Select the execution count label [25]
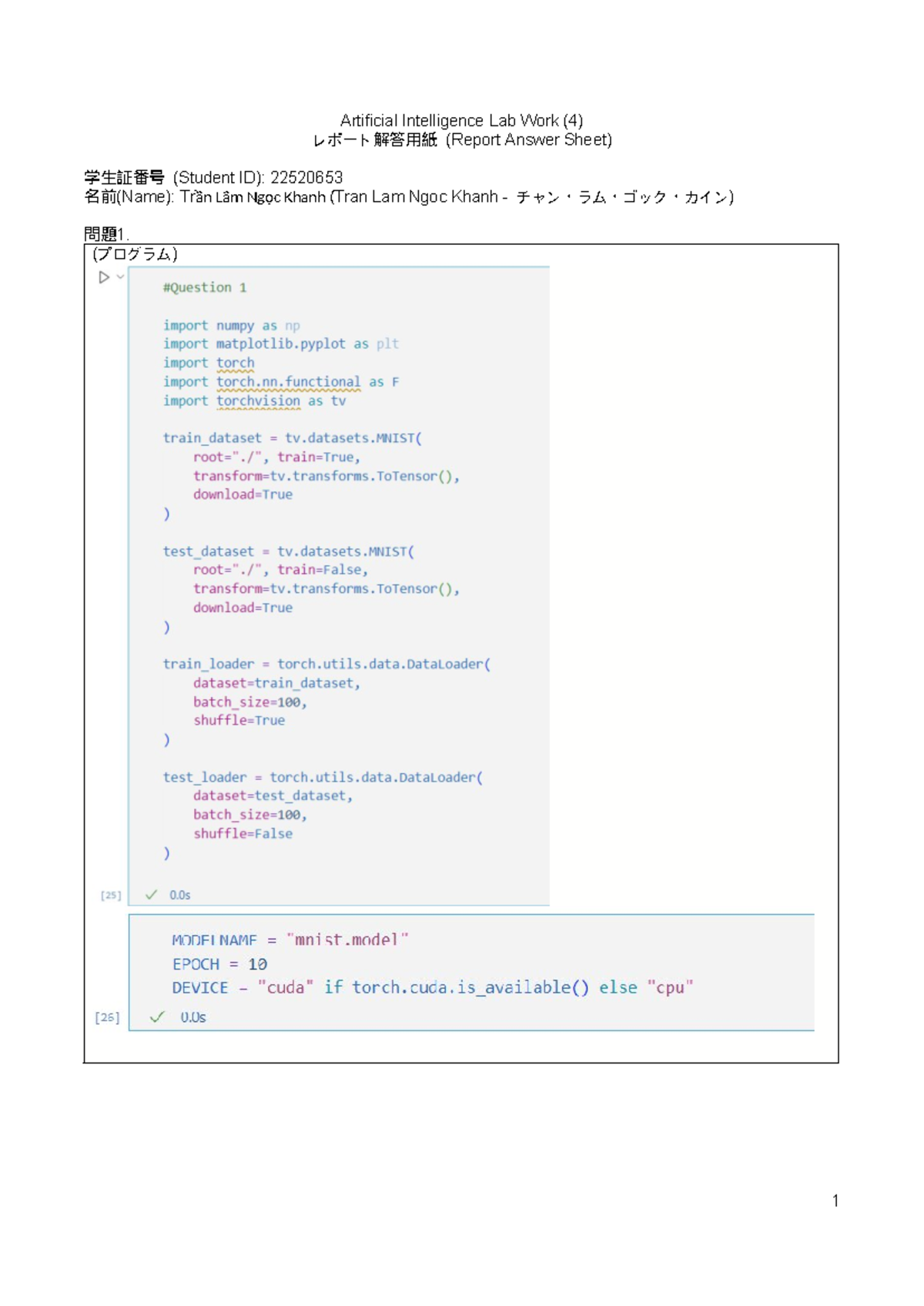 (111, 895)
